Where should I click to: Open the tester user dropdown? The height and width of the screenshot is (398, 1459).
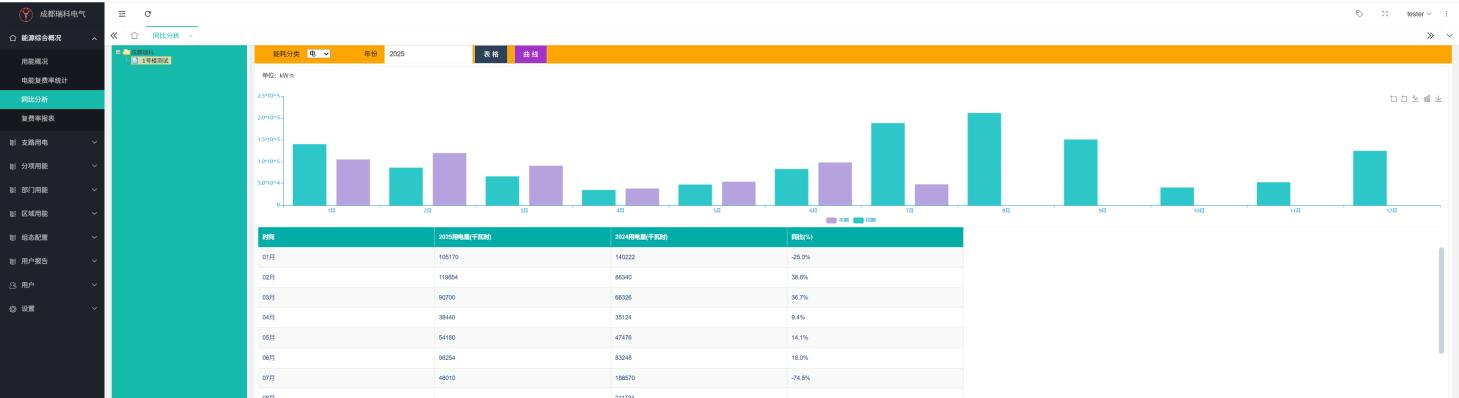pos(1419,13)
